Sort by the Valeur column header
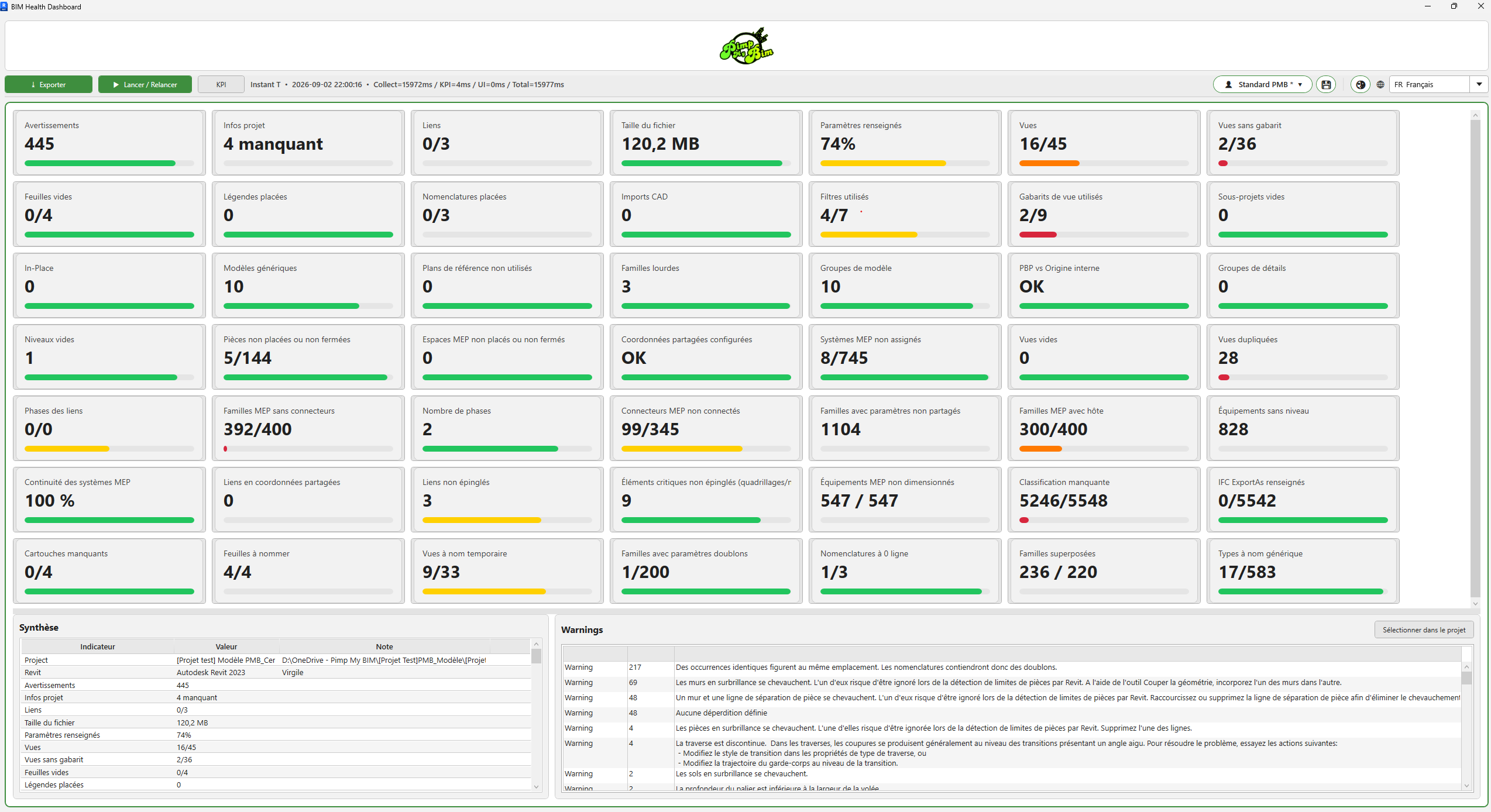Image resolution: width=1491 pixels, height=812 pixels. [226, 646]
